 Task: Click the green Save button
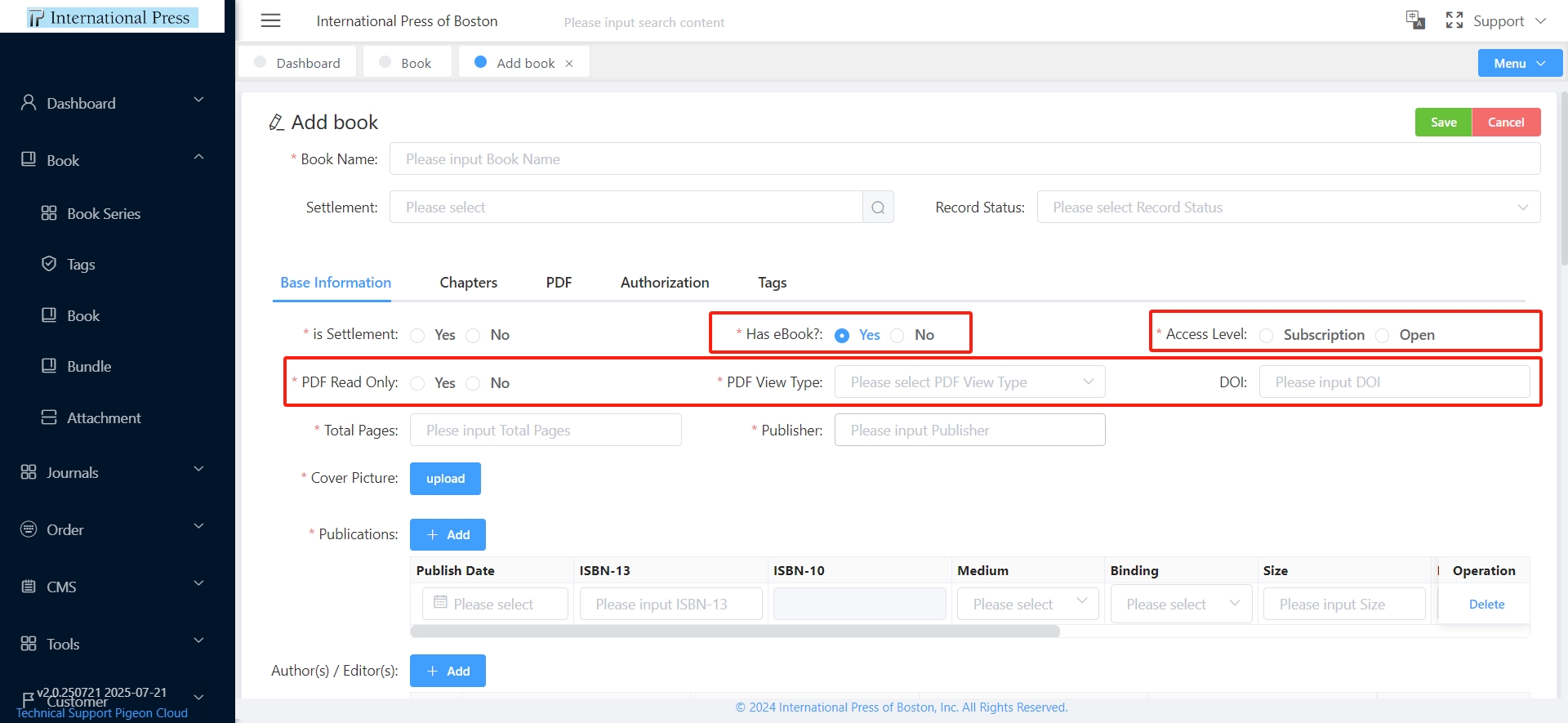(x=1443, y=122)
